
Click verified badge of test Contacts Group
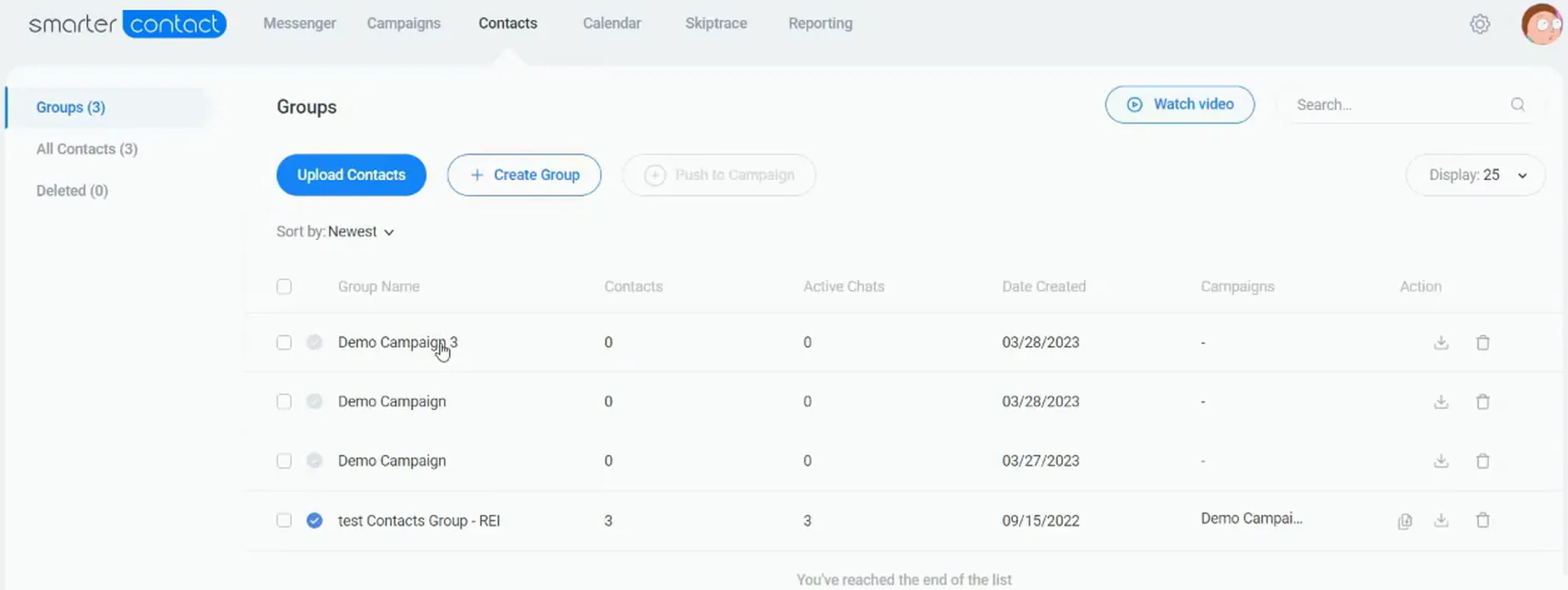click(x=314, y=520)
